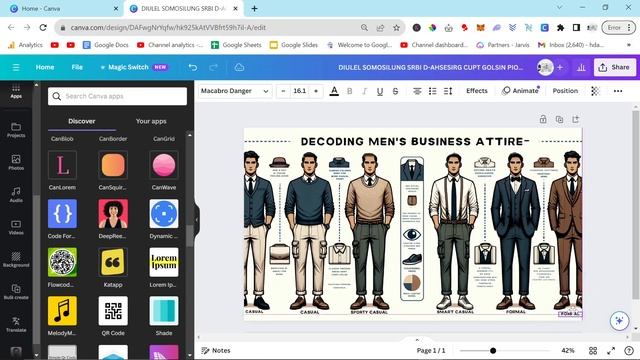Open the analytics chart icon in header
This screenshot has width=640, height=360.
(x=581, y=67)
